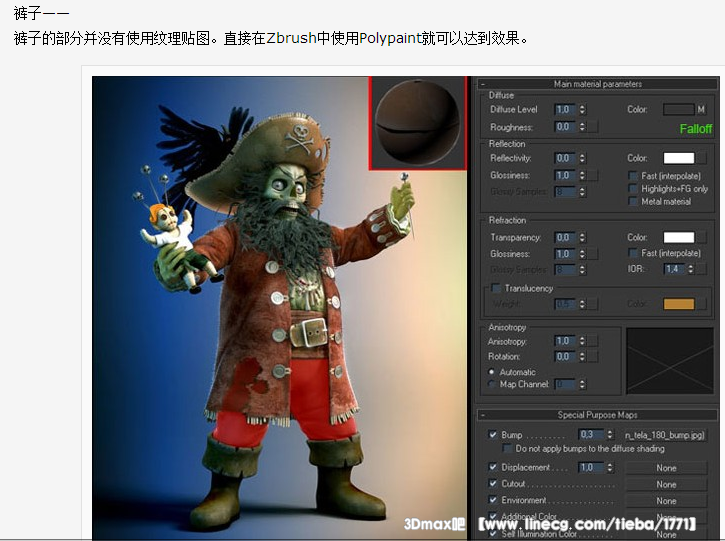Viewport: 725px width, 541px height.
Task: Enable the Metal material checkbox
Action: point(633,201)
